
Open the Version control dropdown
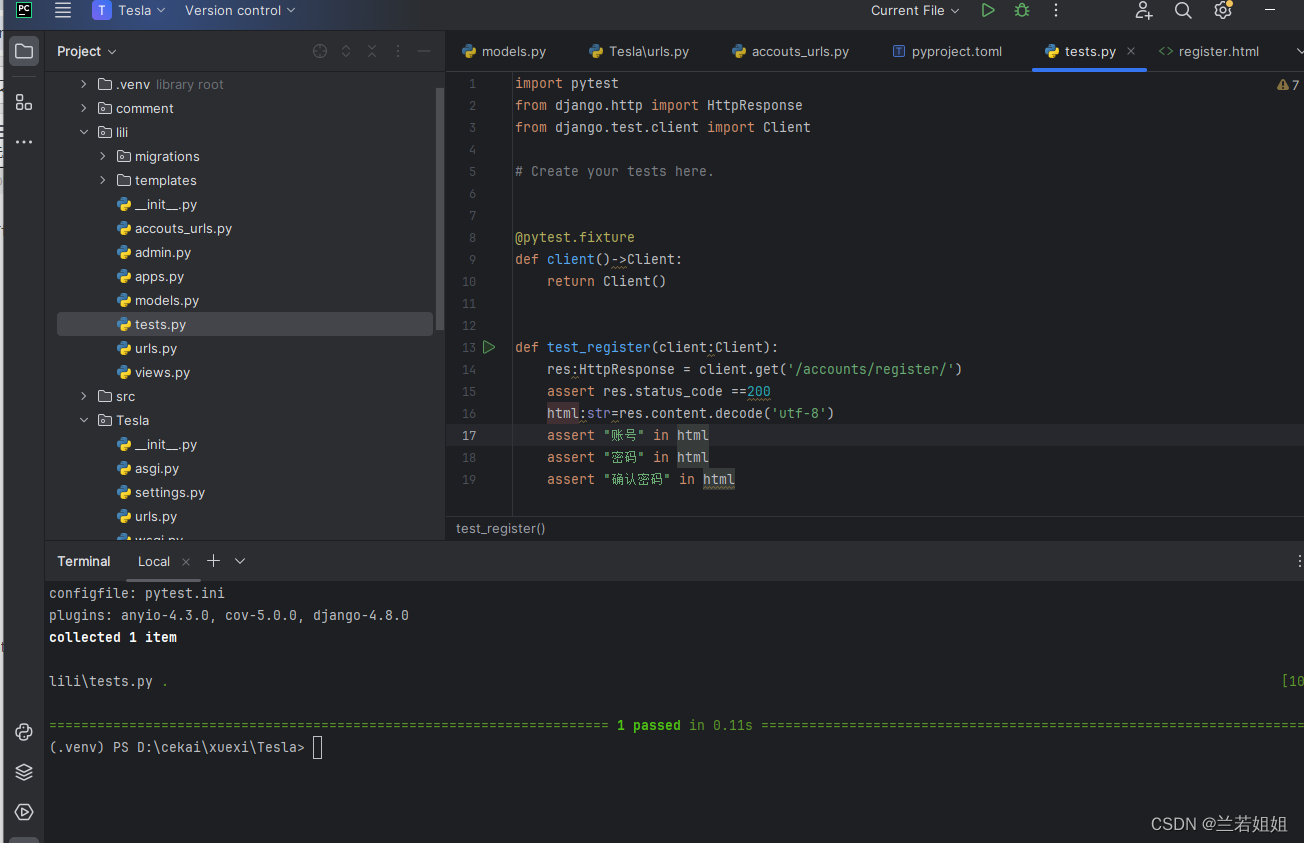[x=240, y=10]
